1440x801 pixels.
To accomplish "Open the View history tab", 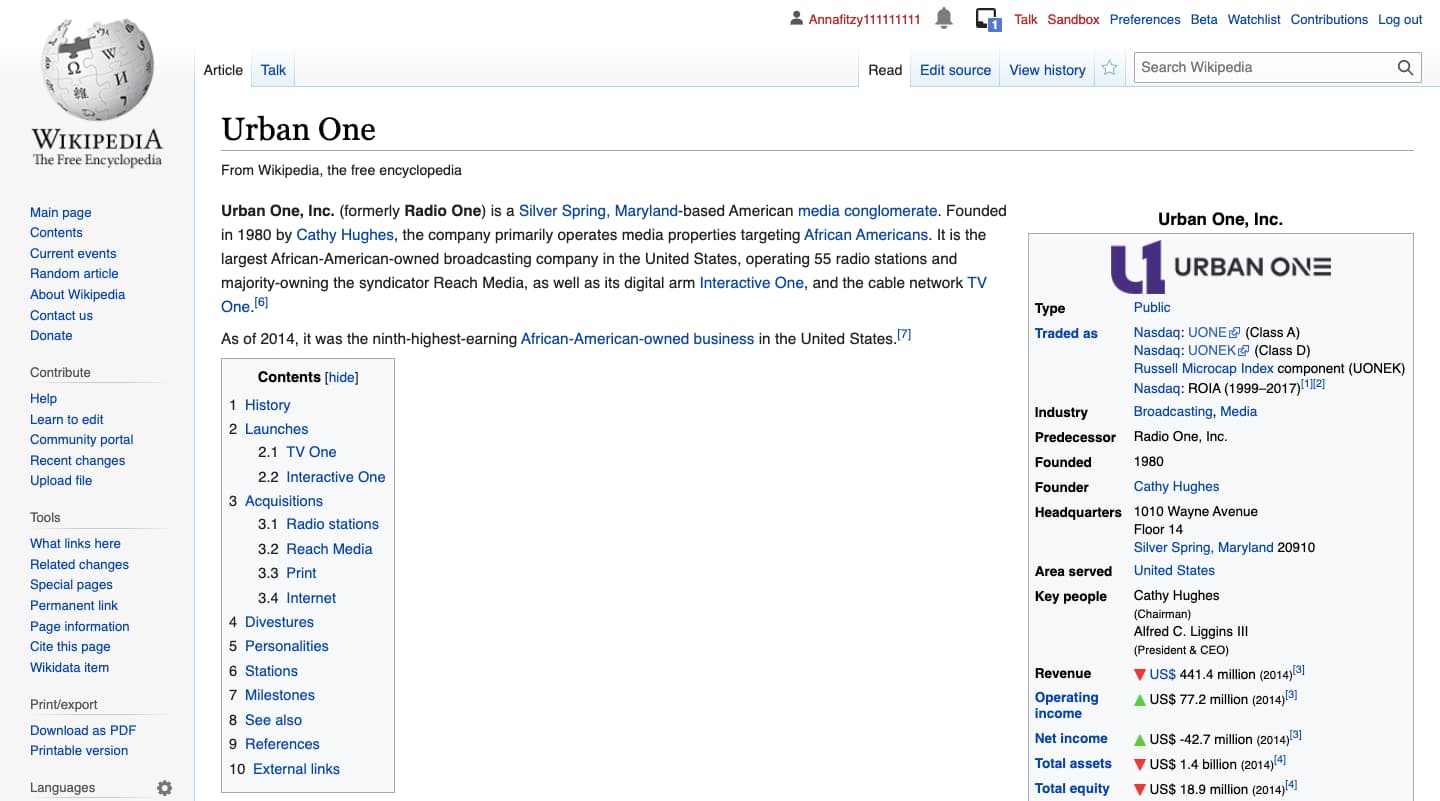I will (x=1046, y=70).
